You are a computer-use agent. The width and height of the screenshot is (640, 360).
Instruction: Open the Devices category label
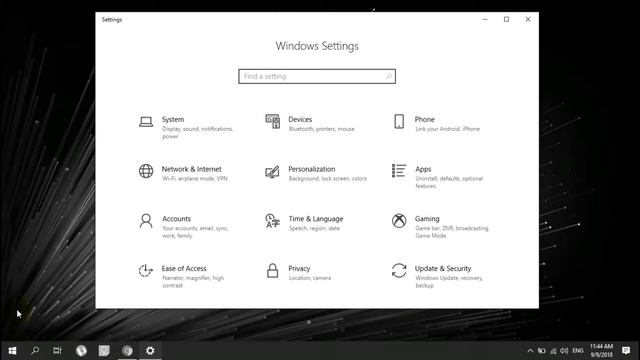300,119
